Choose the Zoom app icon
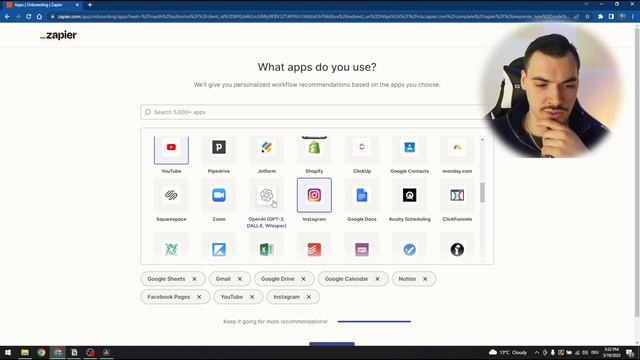640x360 pixels. pyautogui.click(x=219, y=195)
